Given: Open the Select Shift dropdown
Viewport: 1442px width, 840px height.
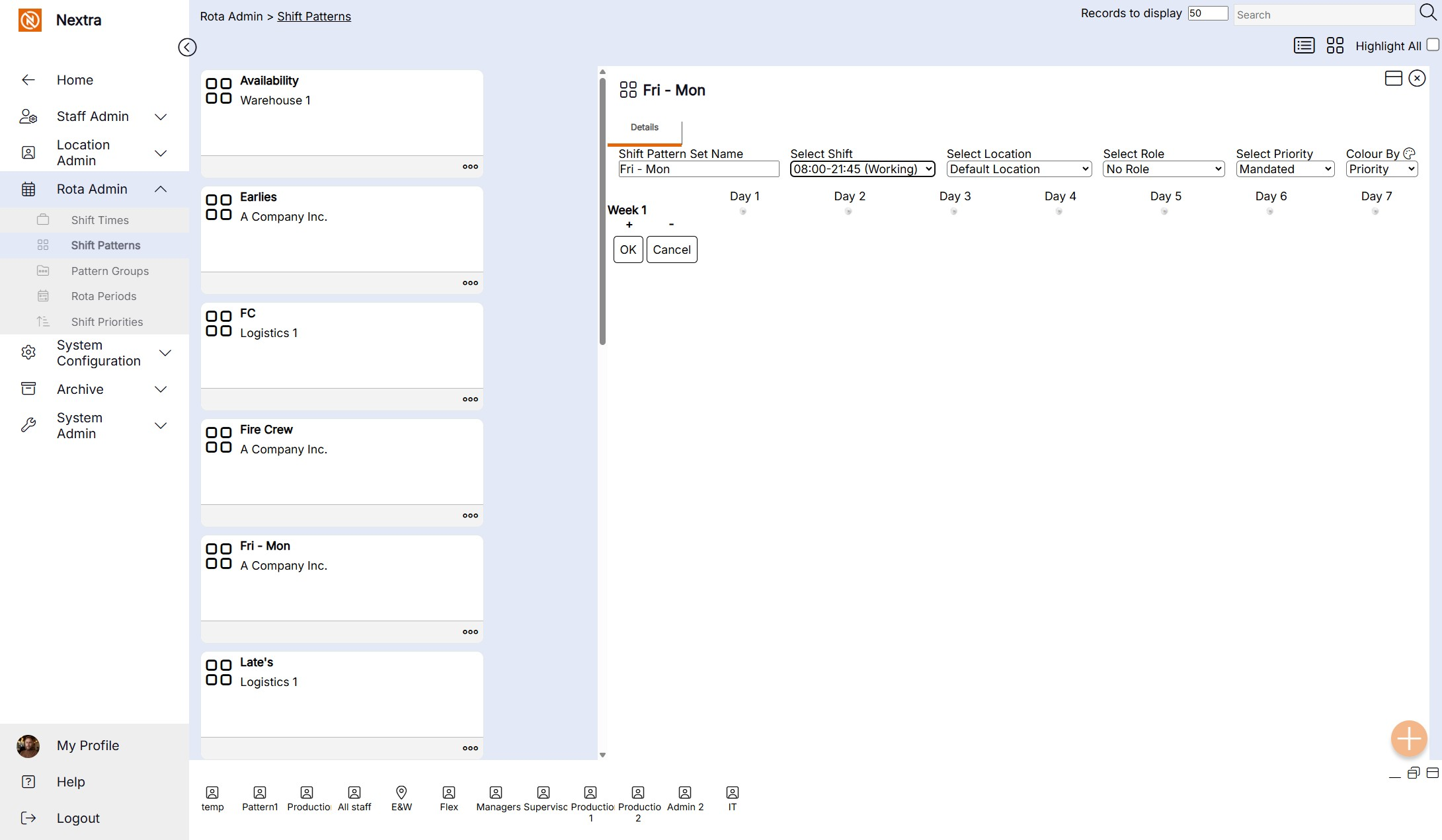Looking at the screenshot, I should pos(862,169).
